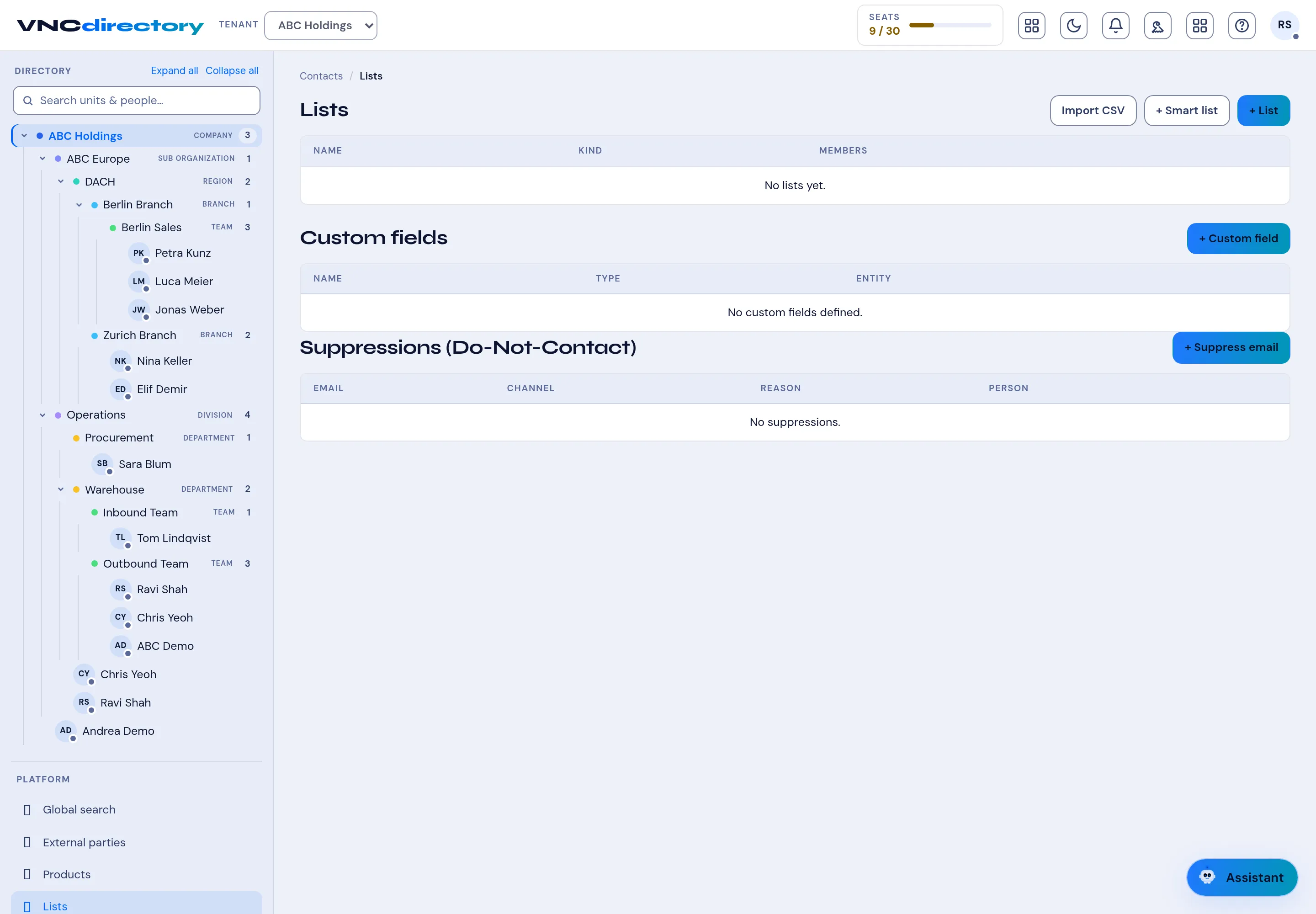The image size is (1316, 914).
Task: Open the Assistant chat button
Action: click(1242, 877)
